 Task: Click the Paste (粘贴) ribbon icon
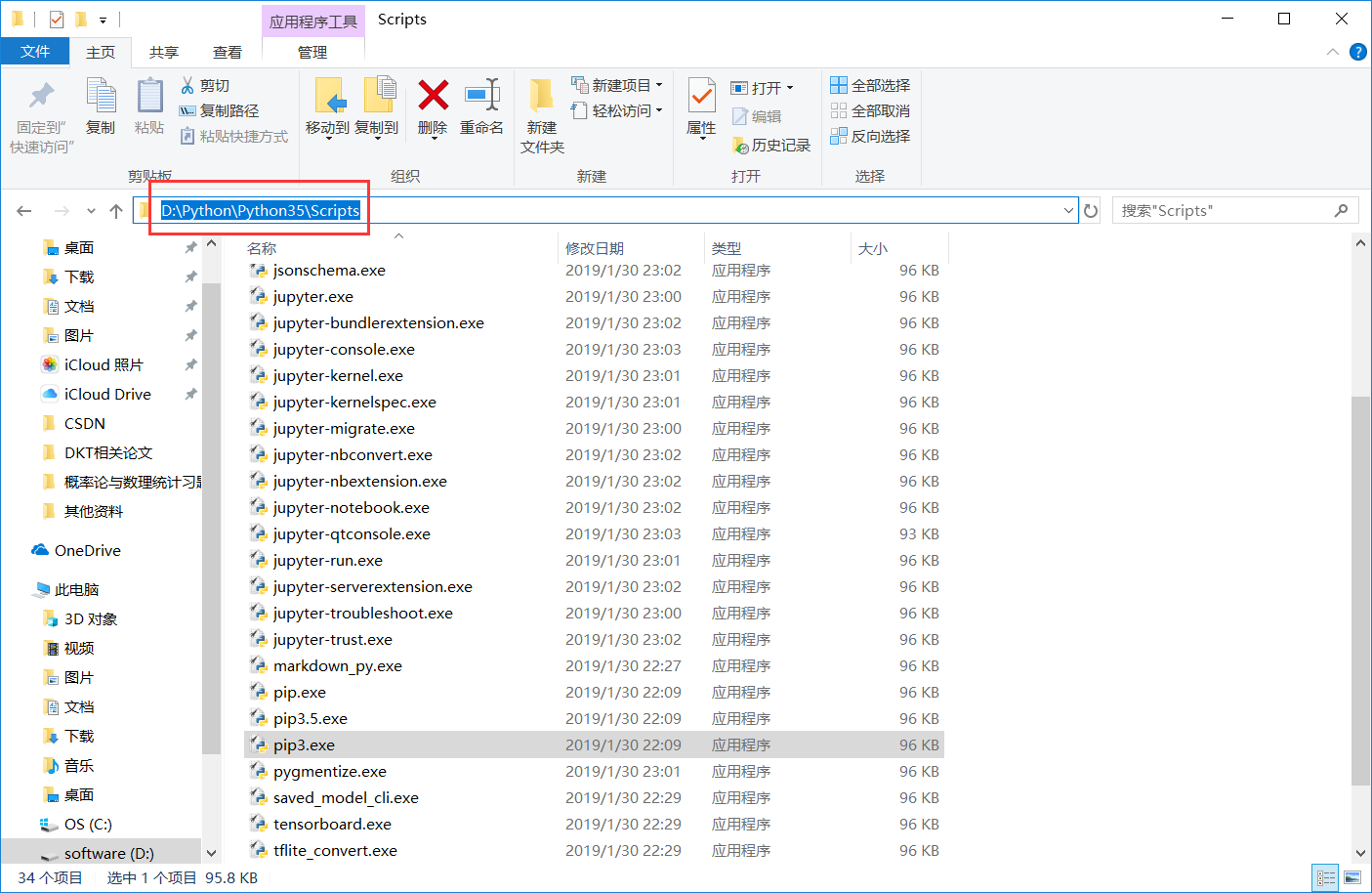pos(149,96)
